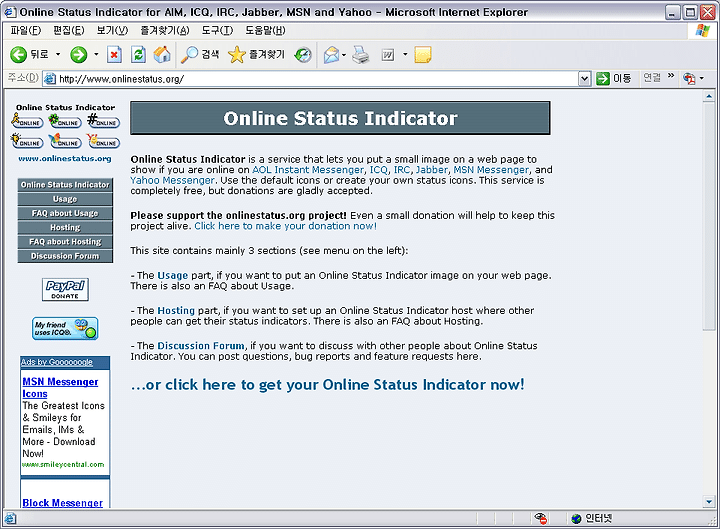This screenshot has height=529, width=720.
Task: Select the FAQ about Hosting sidebar button
Action: (65, 242)
